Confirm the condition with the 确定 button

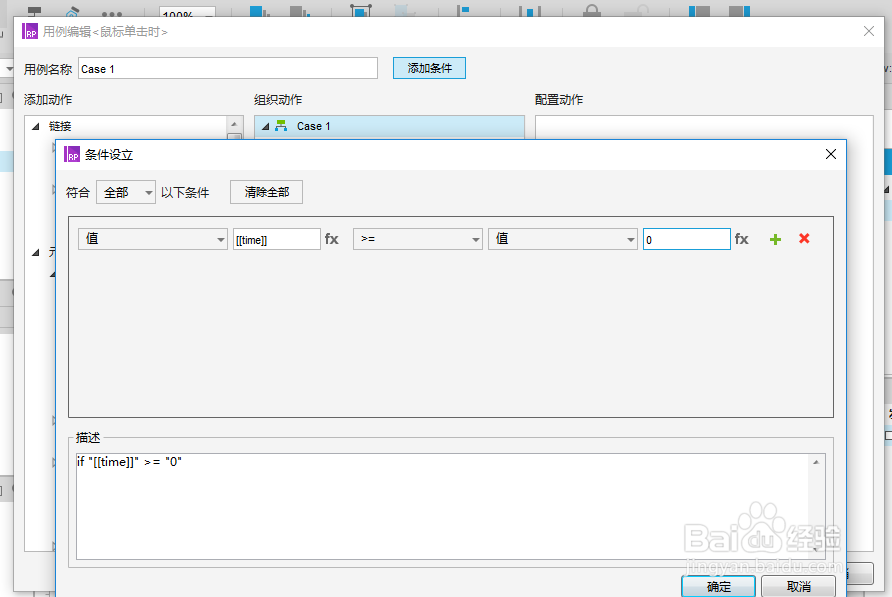pos(718,586)
